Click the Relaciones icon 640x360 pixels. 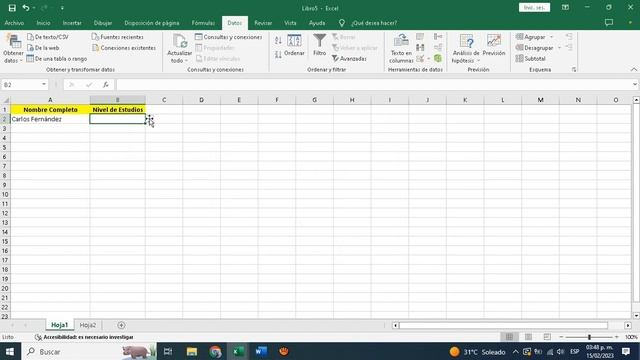pyautogui.click(x=438, y=48)
